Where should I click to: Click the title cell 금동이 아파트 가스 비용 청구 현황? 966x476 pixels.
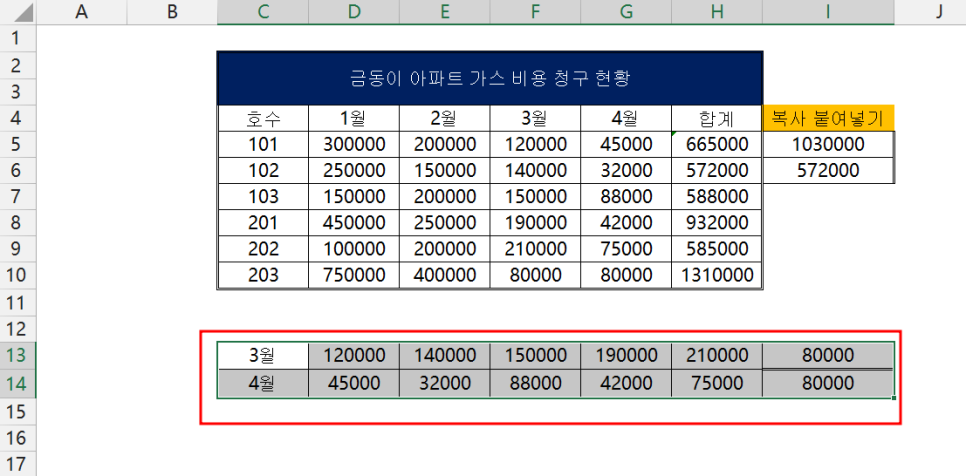[490, 78]
